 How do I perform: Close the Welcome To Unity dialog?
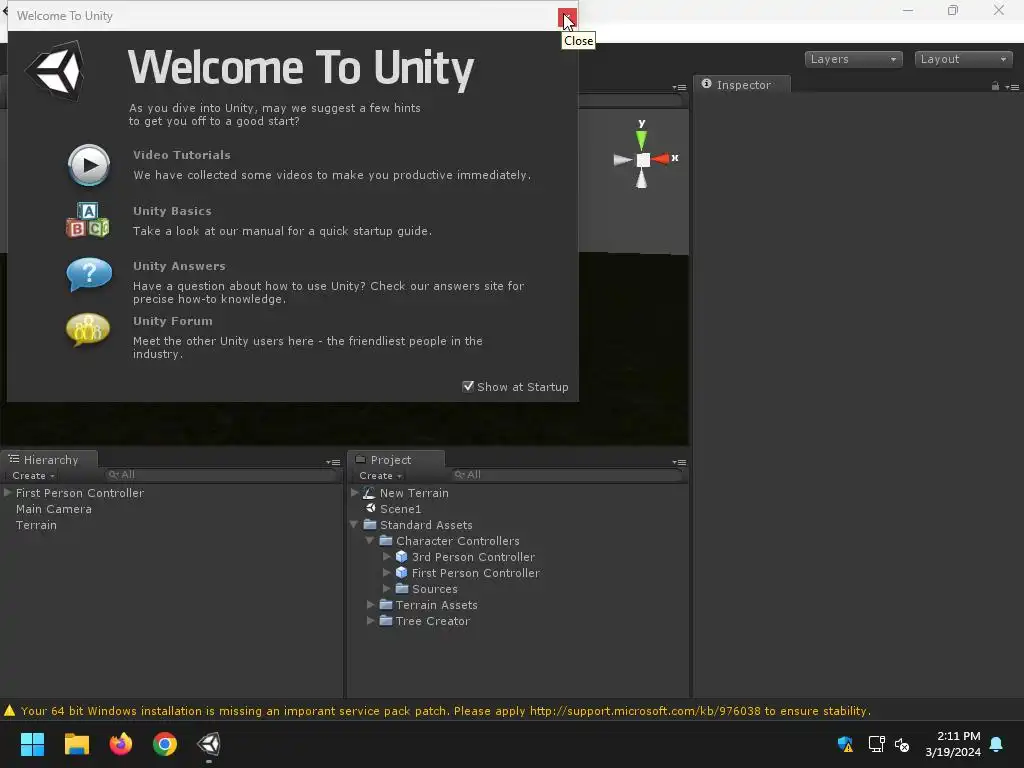click(567, 18)
